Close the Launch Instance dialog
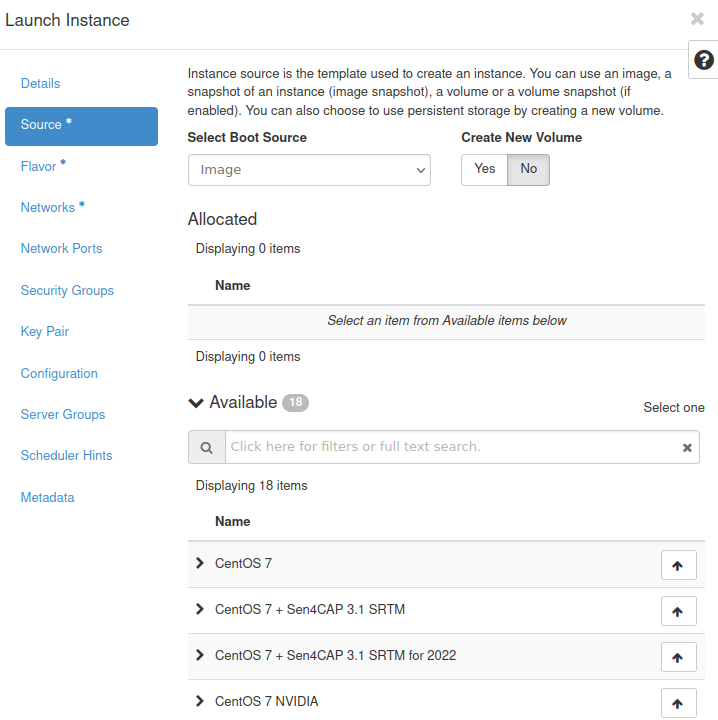 (697, 19)
